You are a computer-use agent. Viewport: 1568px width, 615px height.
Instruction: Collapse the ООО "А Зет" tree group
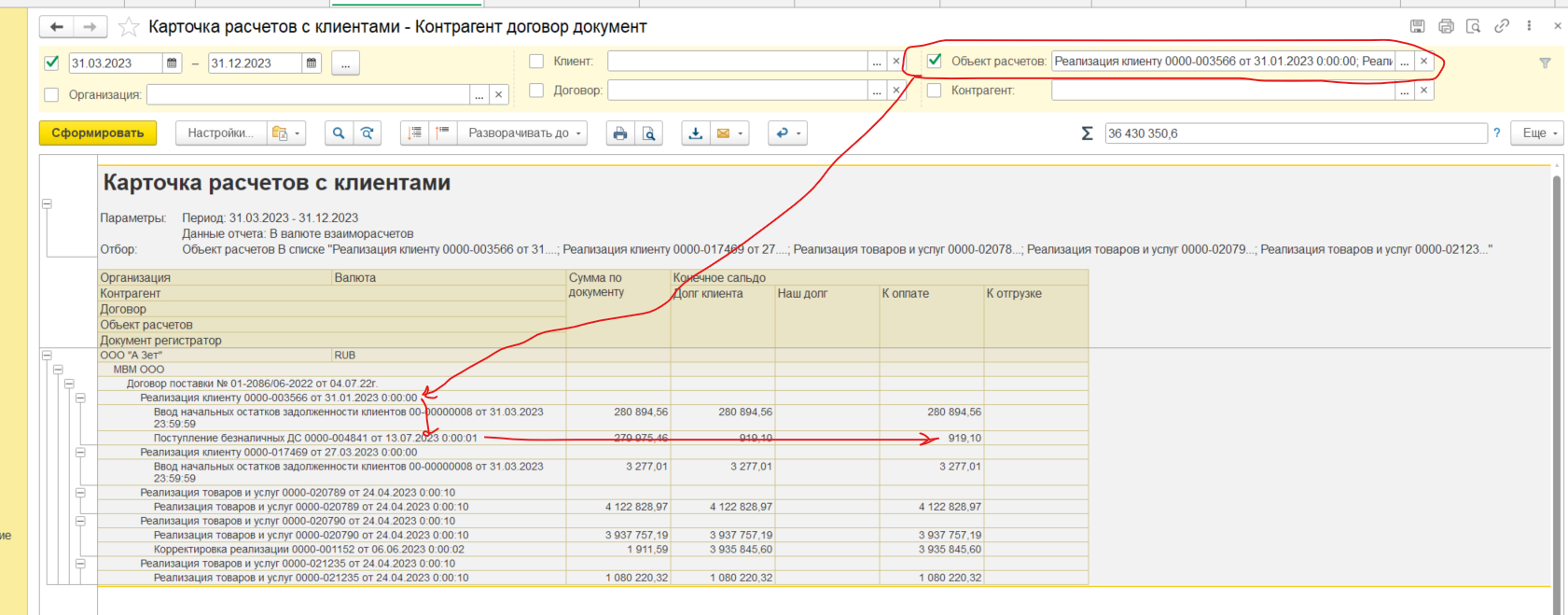click(x=47, y=356)
